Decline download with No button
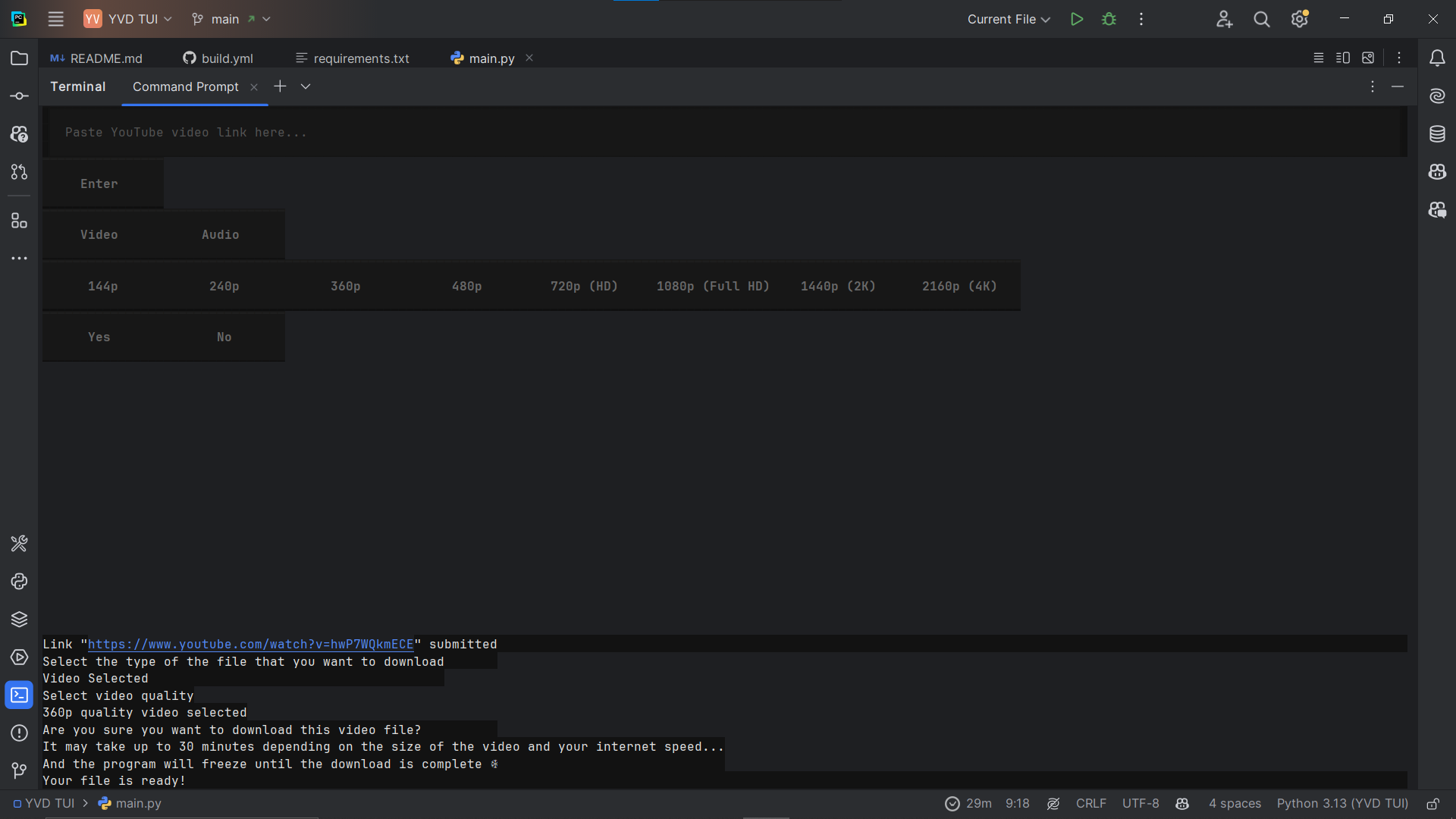This screenshot has width=1456, height=819. pyautogui.click(x=224, y=337)
